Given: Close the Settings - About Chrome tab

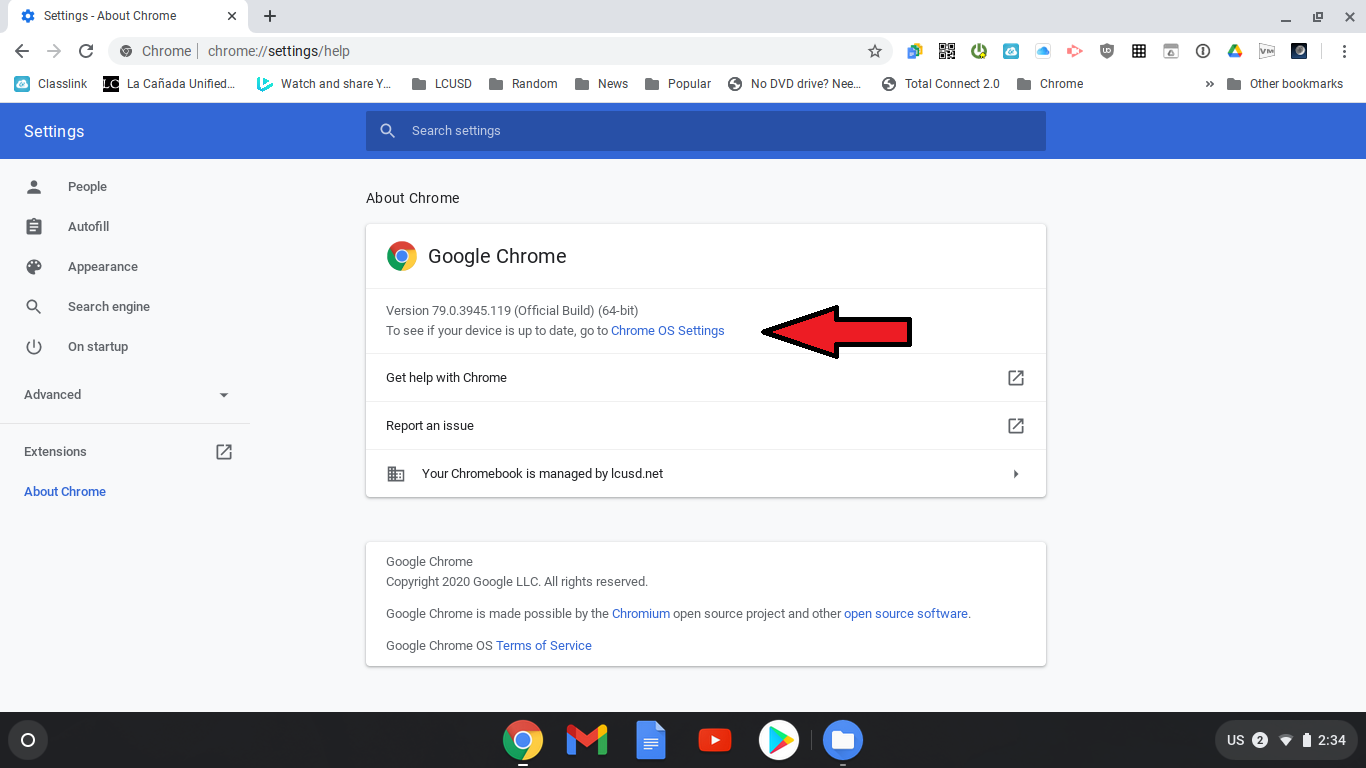Looking at the screenshot, I should click(x=232, y=16).
